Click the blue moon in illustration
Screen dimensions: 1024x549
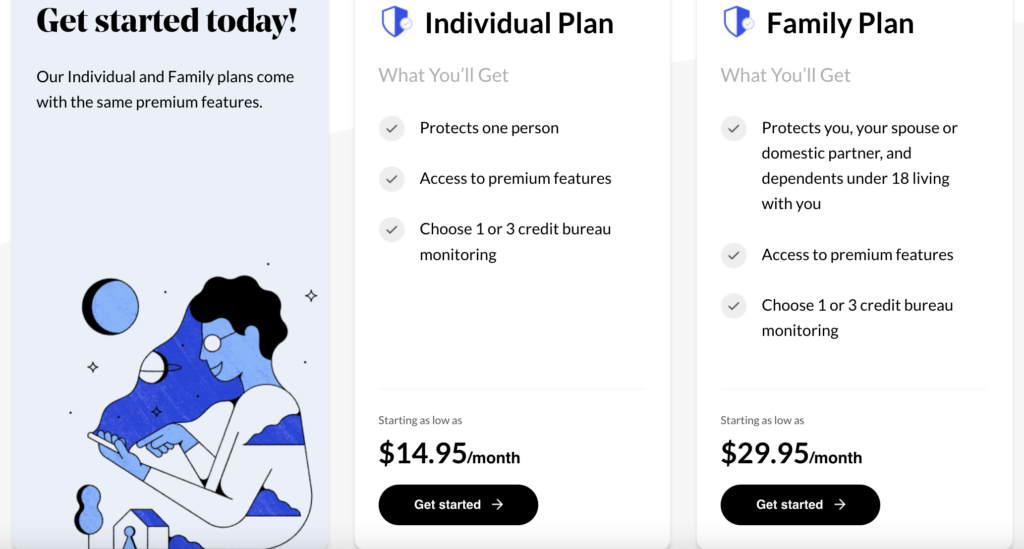coord(110,307)
